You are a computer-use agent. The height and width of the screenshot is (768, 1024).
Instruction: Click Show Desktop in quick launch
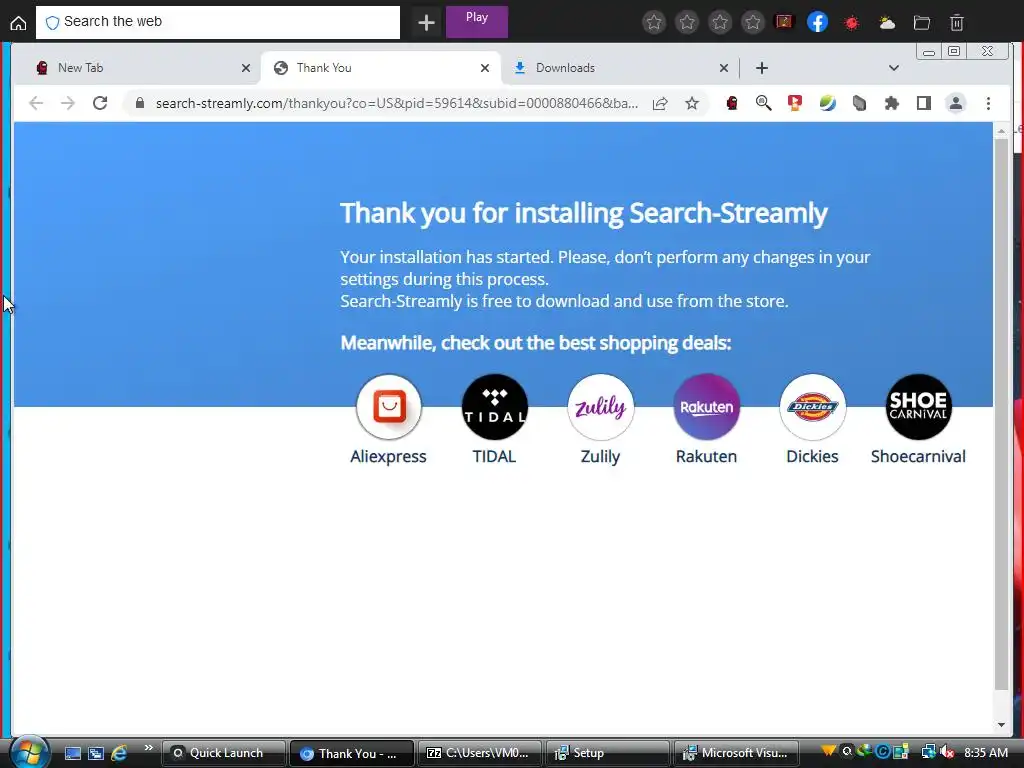pyautogui.click(x=72, y=753)
